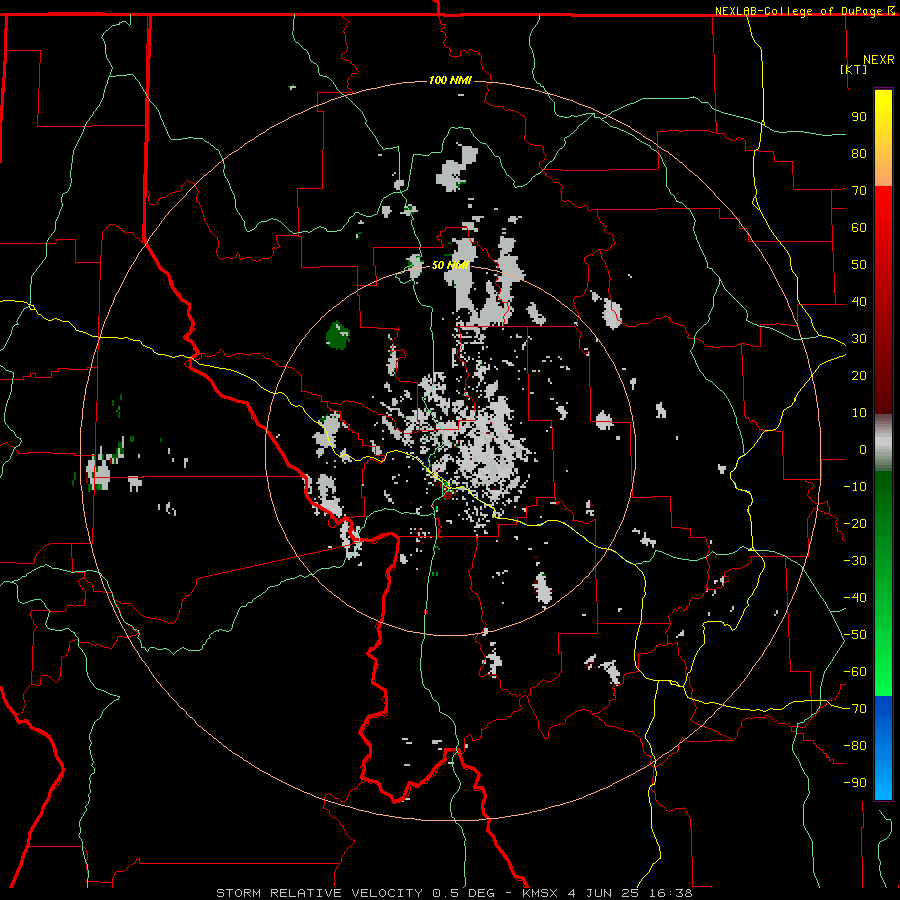Click the positive 20 scale value
The image size is (900, 900).
click(x=859, y=376)
